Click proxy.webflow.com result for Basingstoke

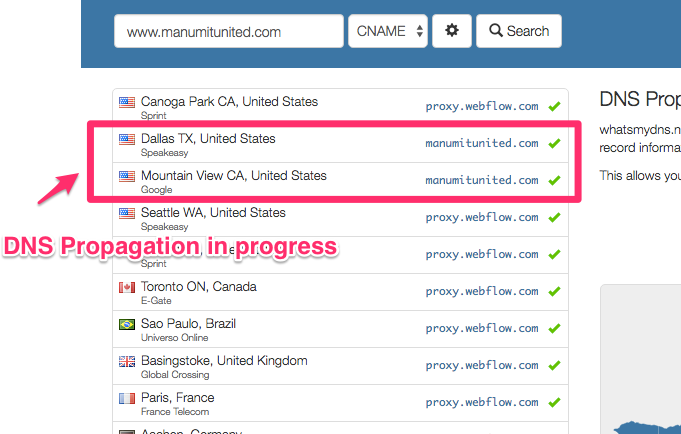(x=482, y=365)
